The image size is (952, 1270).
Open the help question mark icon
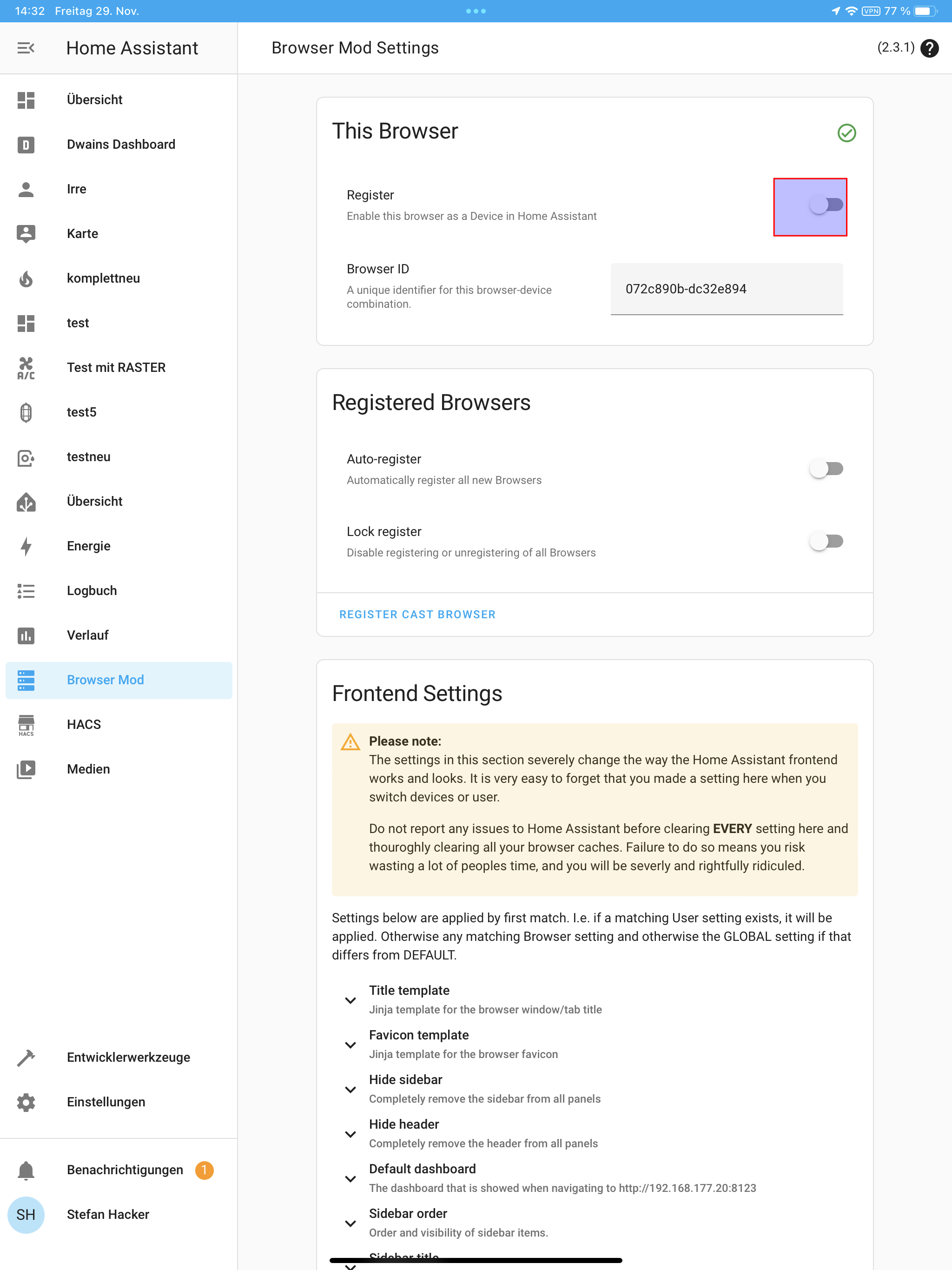point(929,48)
